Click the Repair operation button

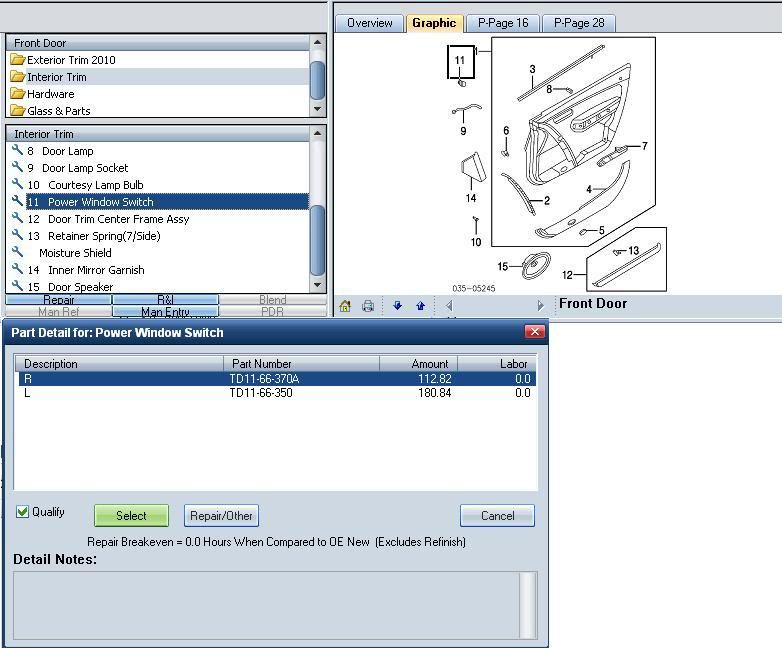(x=58, y=299)
